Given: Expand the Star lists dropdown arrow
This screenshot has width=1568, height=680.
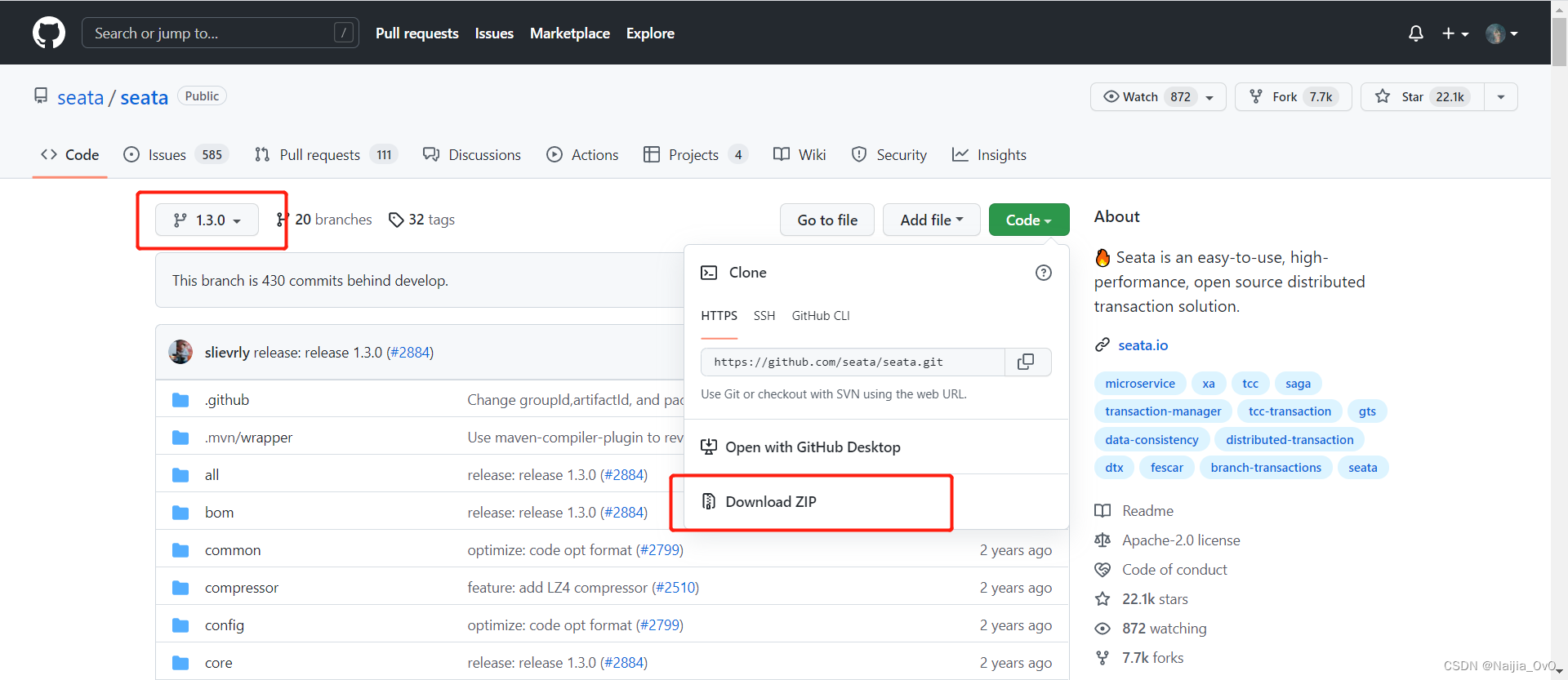Looking at the screenshot, I should click(1501, 96).
